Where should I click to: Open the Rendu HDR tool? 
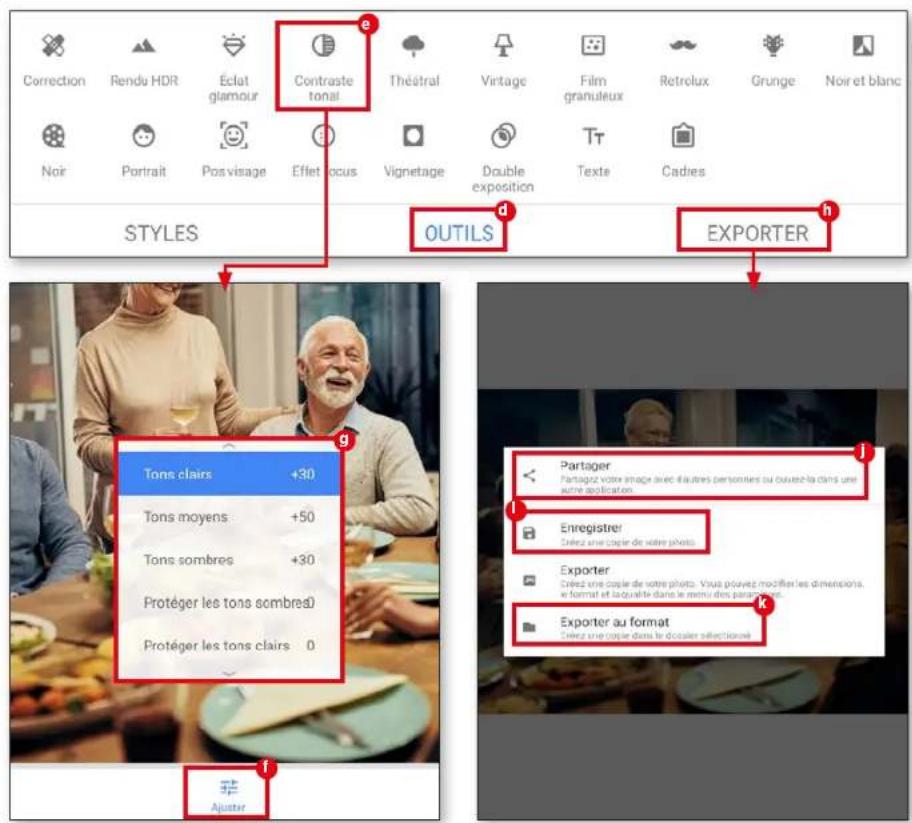144,60
